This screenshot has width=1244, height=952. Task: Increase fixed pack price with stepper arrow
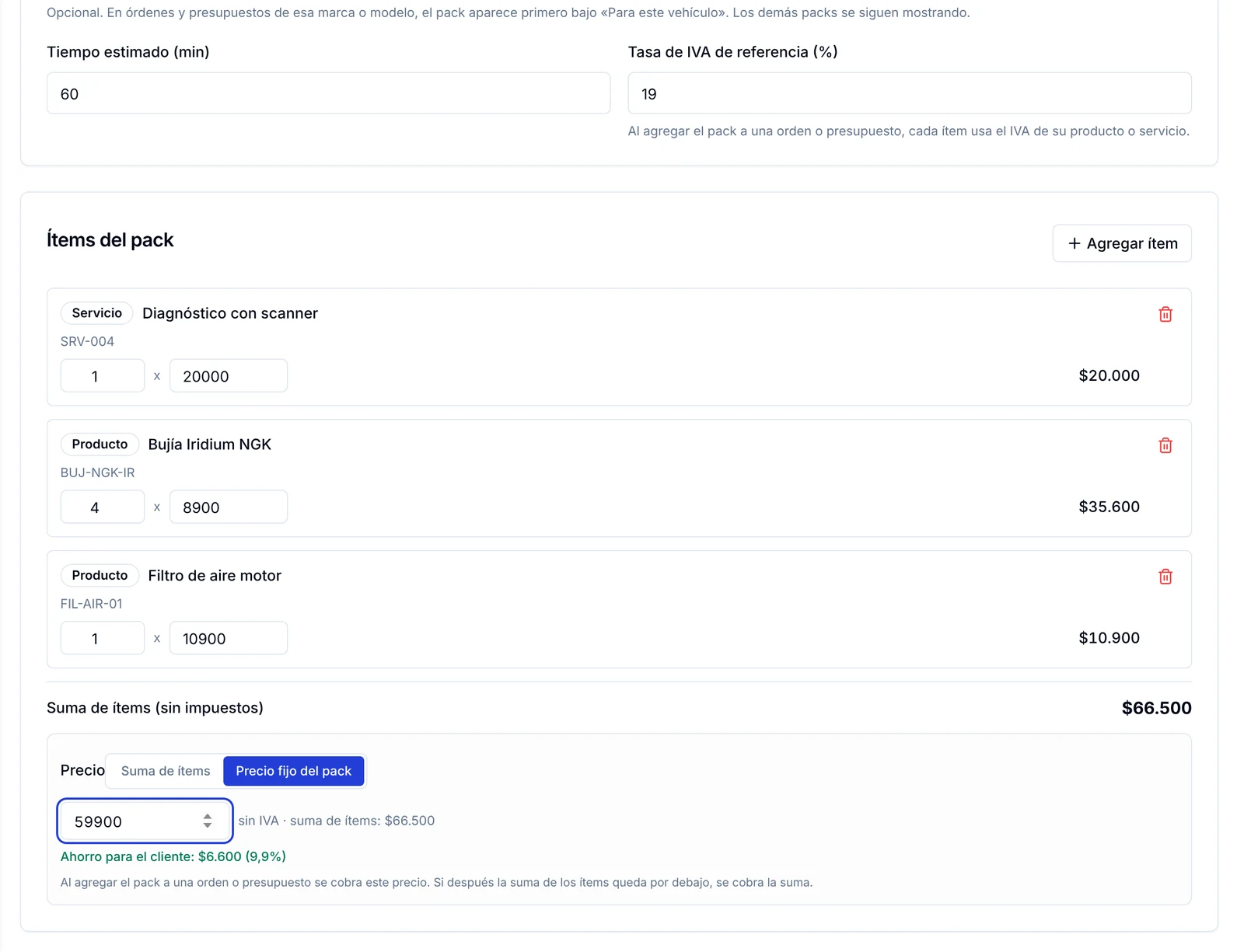(x=208, y=816)
